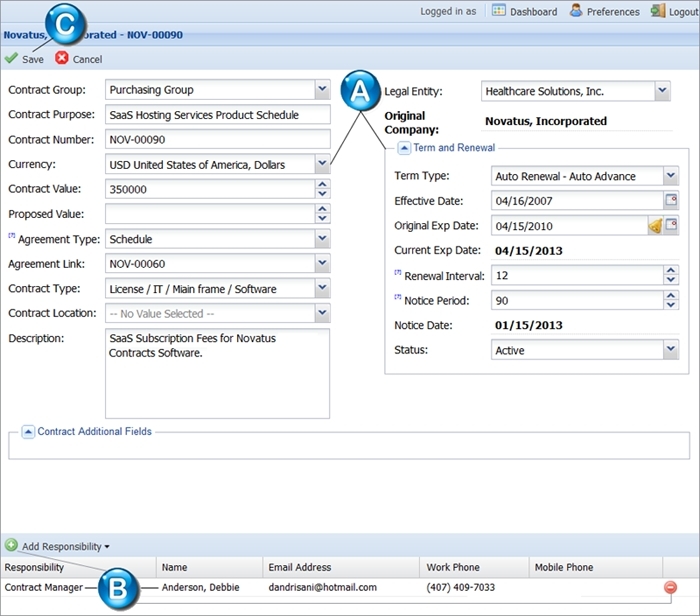Increase the Notice Period with up arrow
Screen dimensions: 700x616
[x=671, y=295]
